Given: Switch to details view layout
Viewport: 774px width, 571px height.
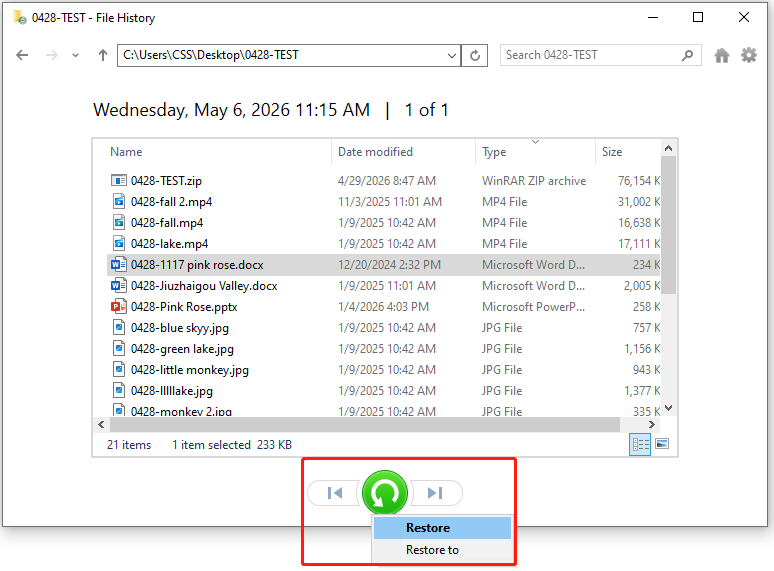Looking at the screenshot, I should [x=640, y=444].
